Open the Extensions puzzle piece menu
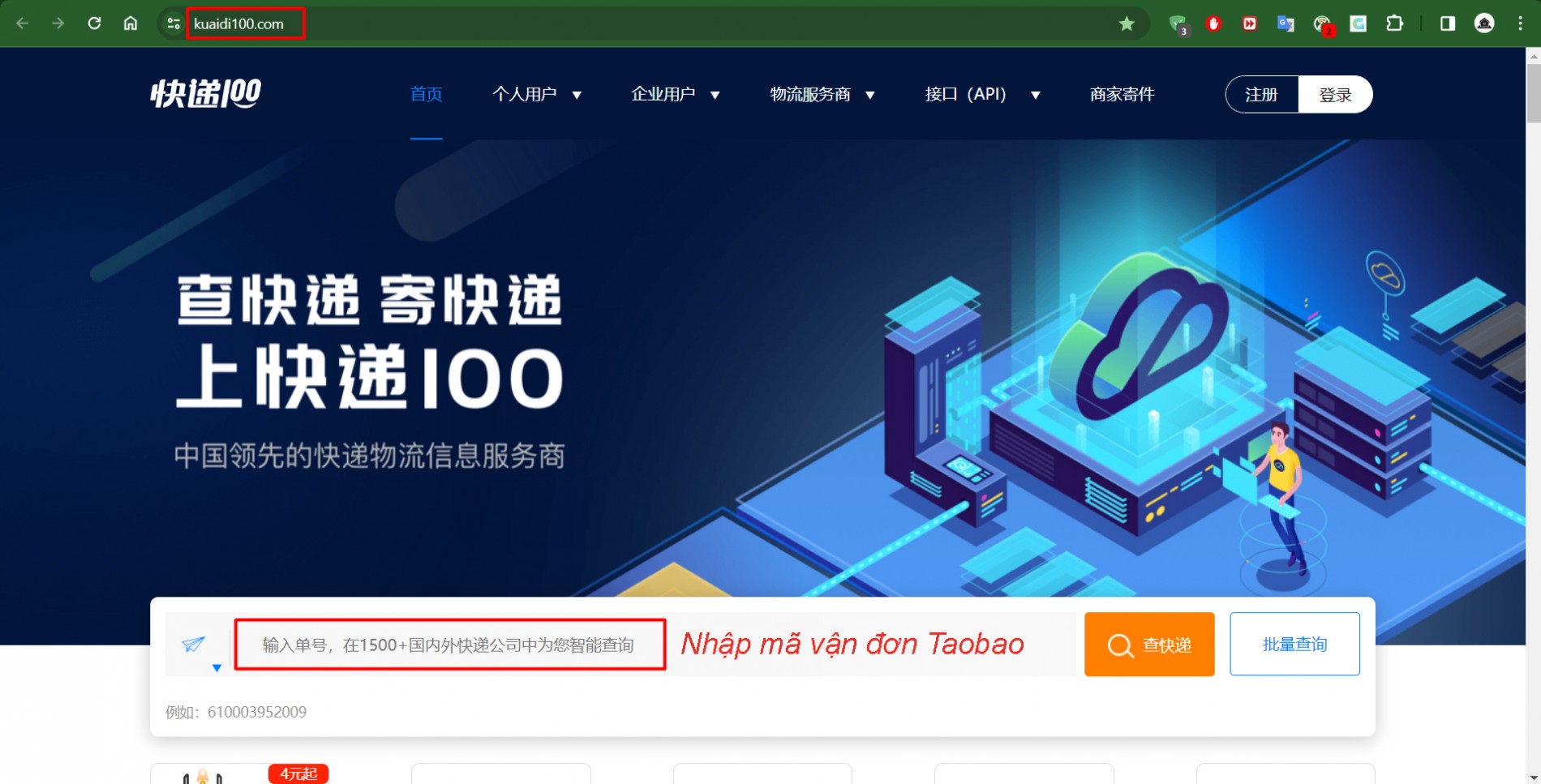This screenshot has height=784, width=1541. (1395, 24)
